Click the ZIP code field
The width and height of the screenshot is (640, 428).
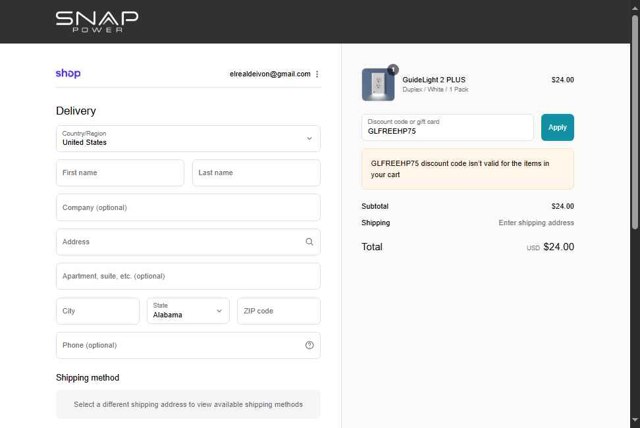[279, 311]
